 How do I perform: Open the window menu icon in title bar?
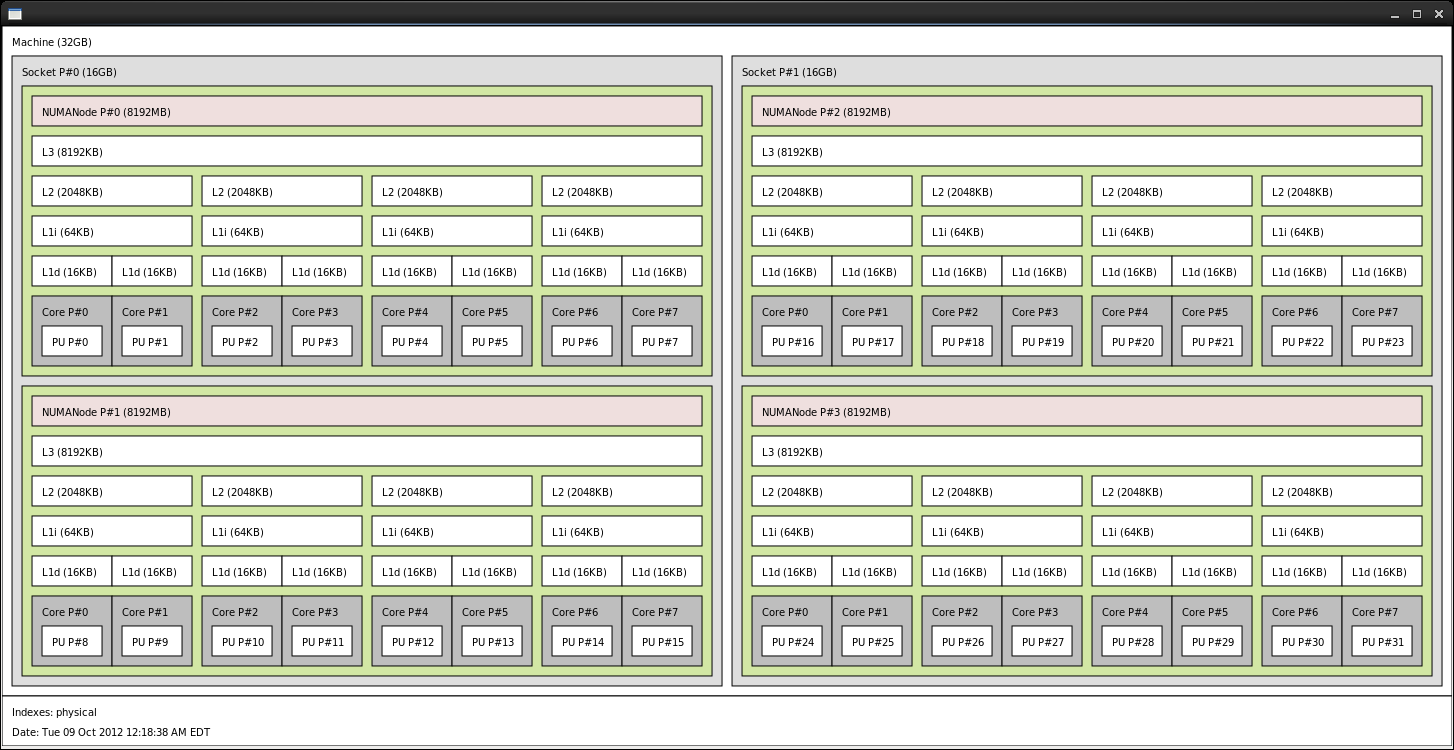(x=15, y=13)
